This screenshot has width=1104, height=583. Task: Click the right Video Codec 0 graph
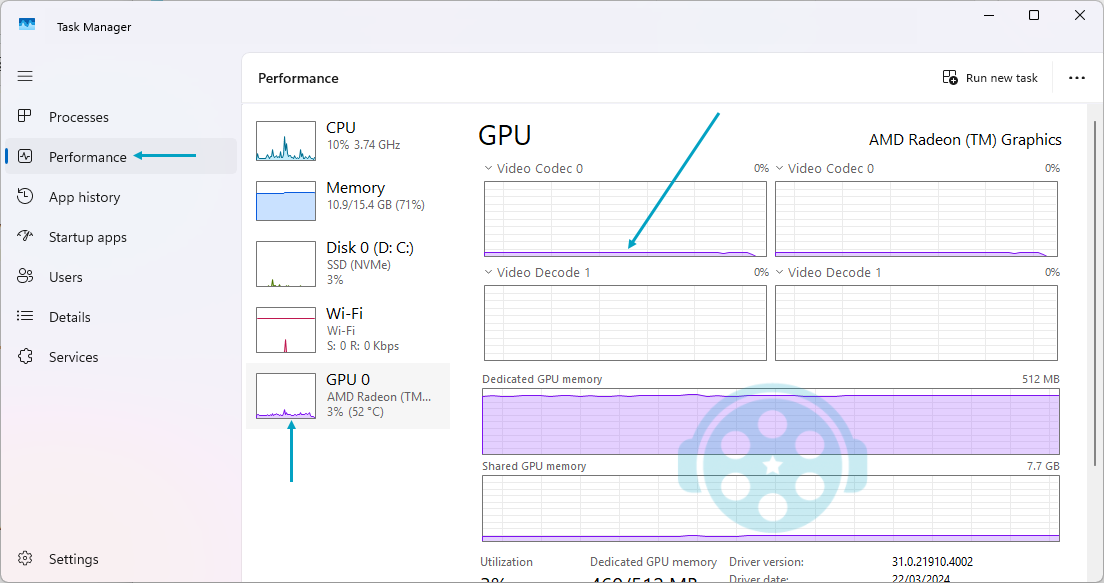pos(916,219)
